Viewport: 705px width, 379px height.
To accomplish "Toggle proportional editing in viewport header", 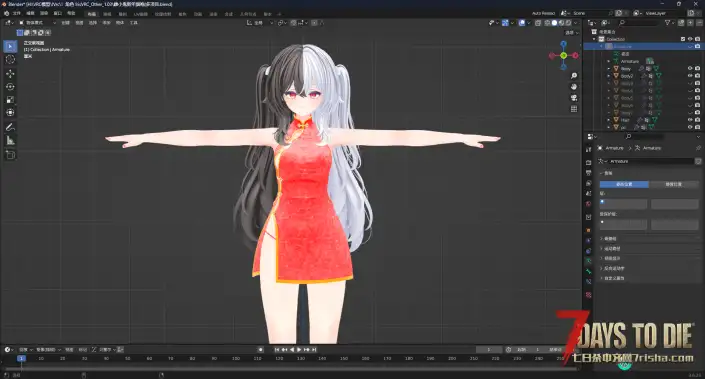I will coord(314,22).
